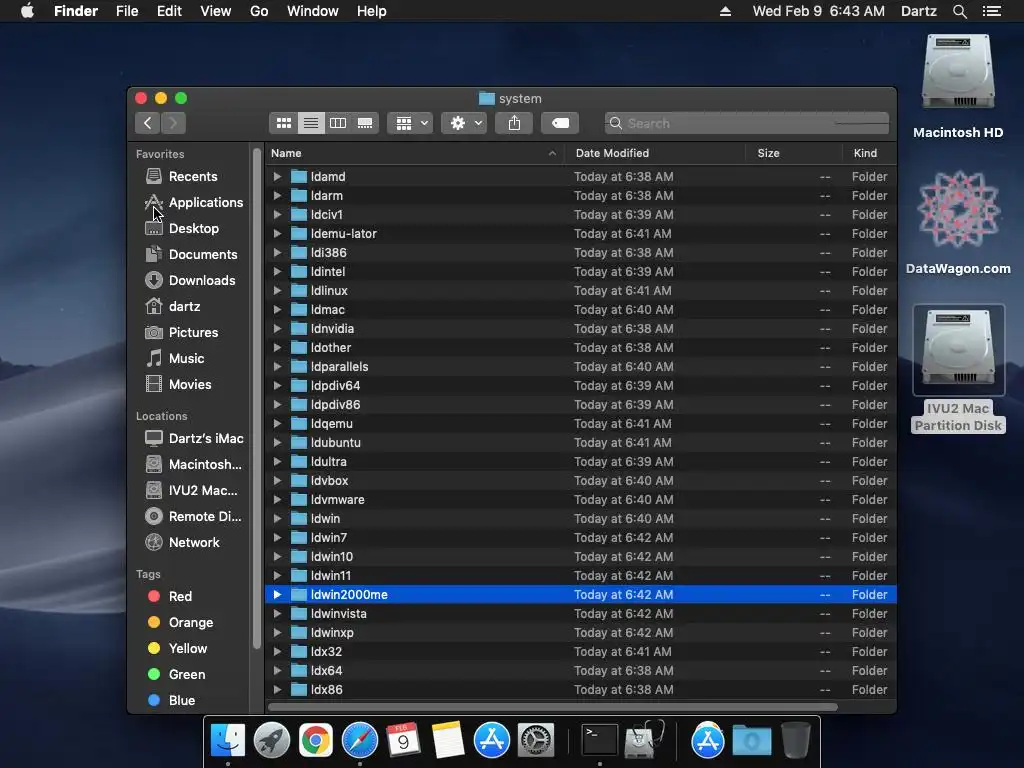Expand the ldx86 folder disclosure triangle
The image size is (1024, 768).
point(277,690)
